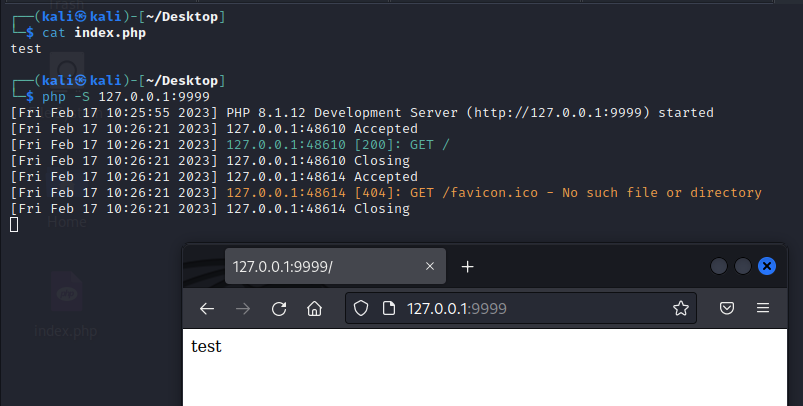Click the 'php -S 127.0.0.1:9999' command
This screenshot has width=803, height=406.
coord(125,97)
